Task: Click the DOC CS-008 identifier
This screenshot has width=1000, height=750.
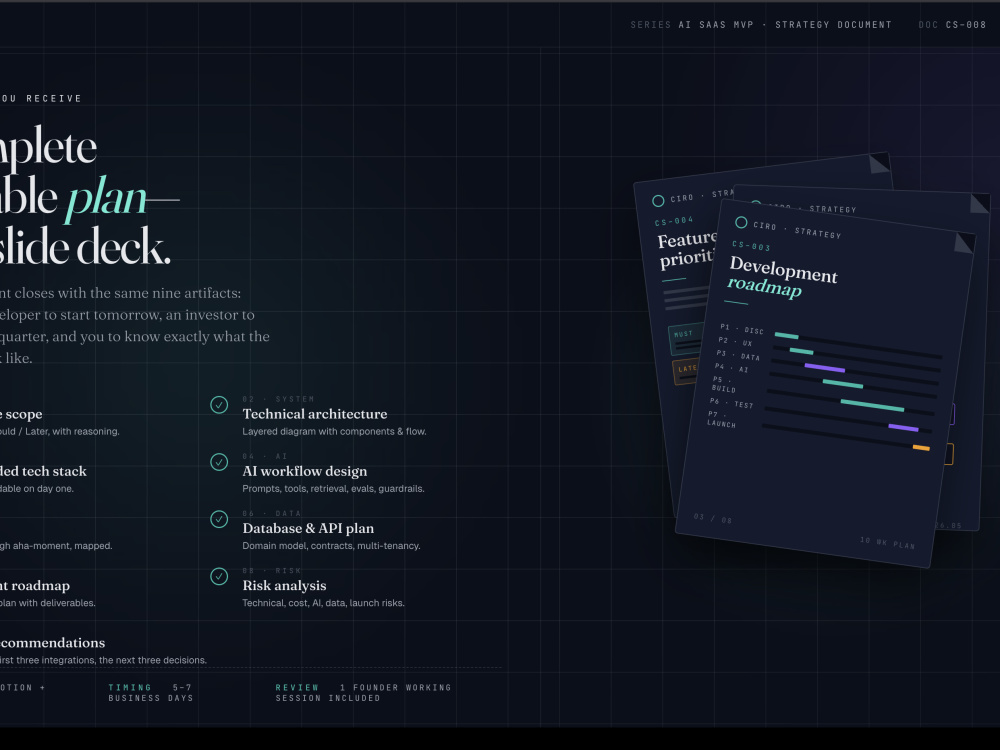Action: 952,25
